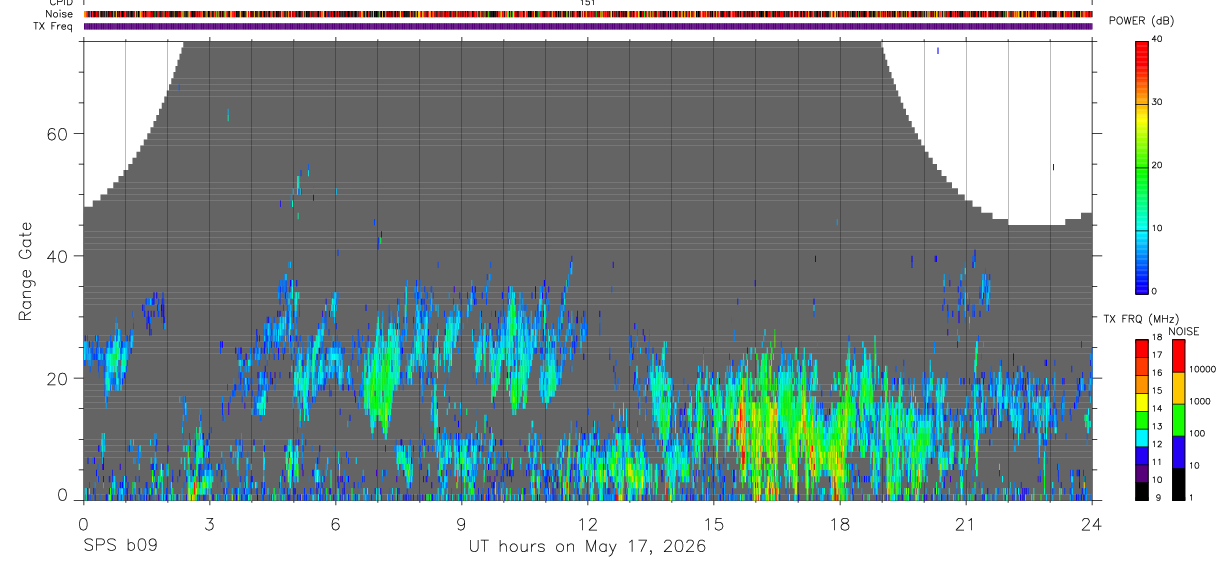Select the green 13-14 MHz TX FRQ swatch
The width and height of the screenshot is (1228, 567).
(1141, 419)
